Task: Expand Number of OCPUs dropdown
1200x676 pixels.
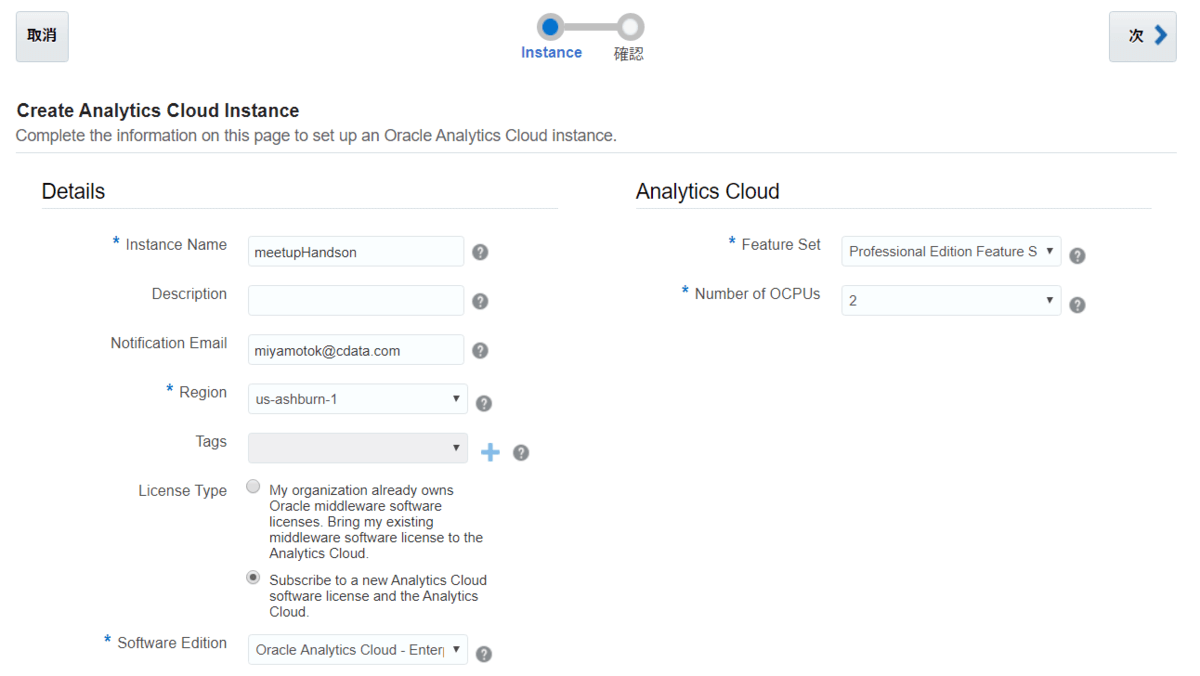Action: [950, 300]
